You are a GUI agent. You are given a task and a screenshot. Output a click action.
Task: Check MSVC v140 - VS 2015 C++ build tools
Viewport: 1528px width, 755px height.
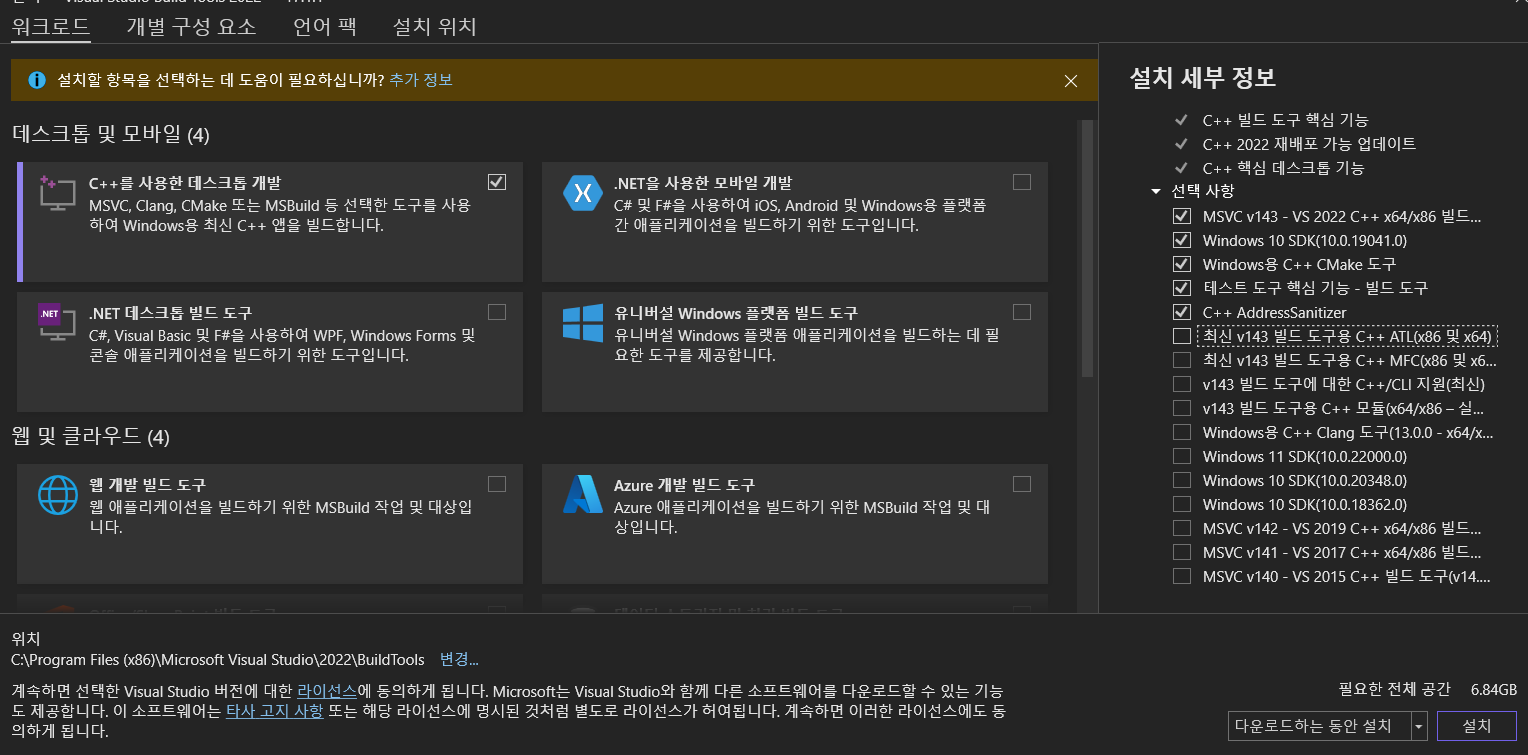tap(1182, 576)
